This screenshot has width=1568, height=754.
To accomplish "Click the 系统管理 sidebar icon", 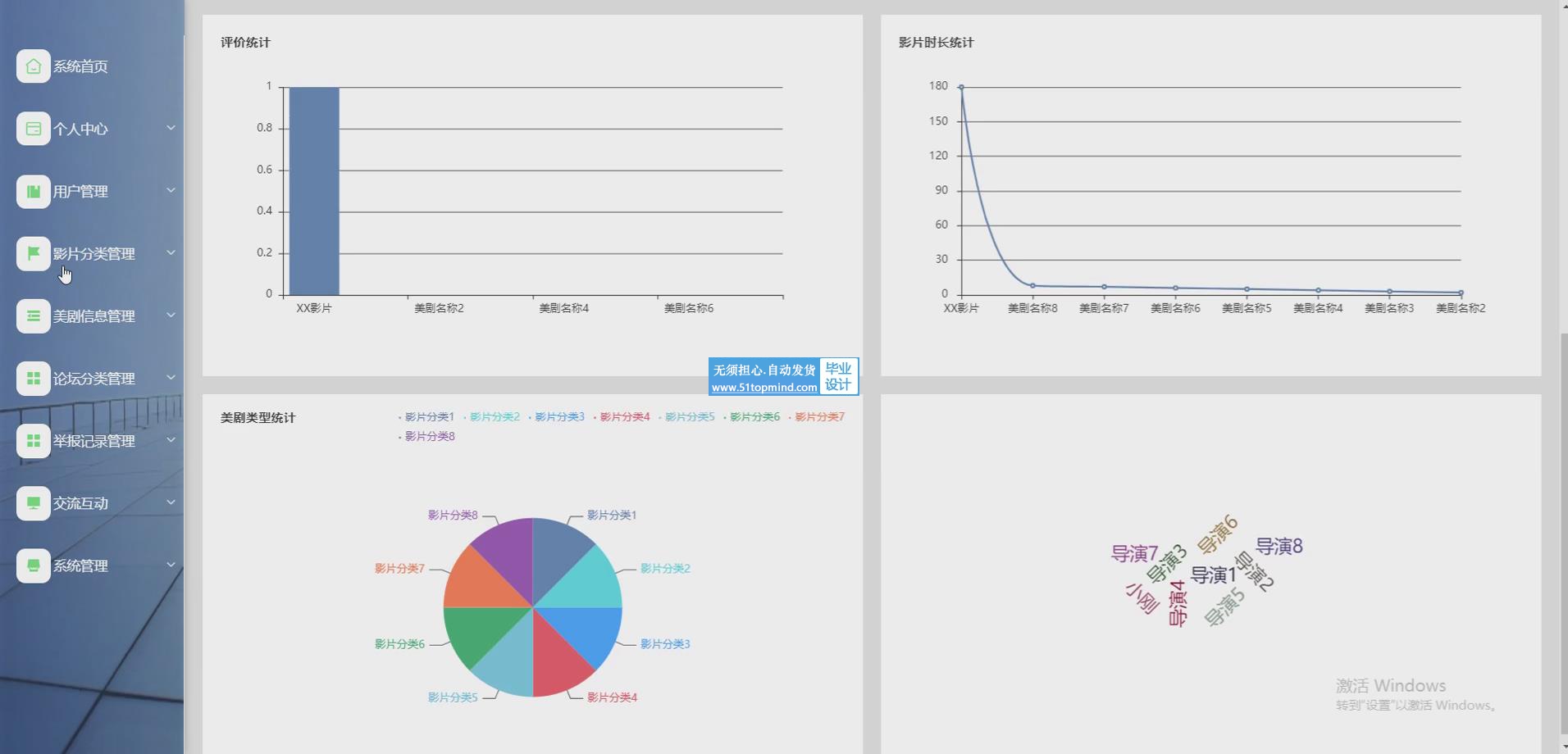I will (x=33, y=565).
